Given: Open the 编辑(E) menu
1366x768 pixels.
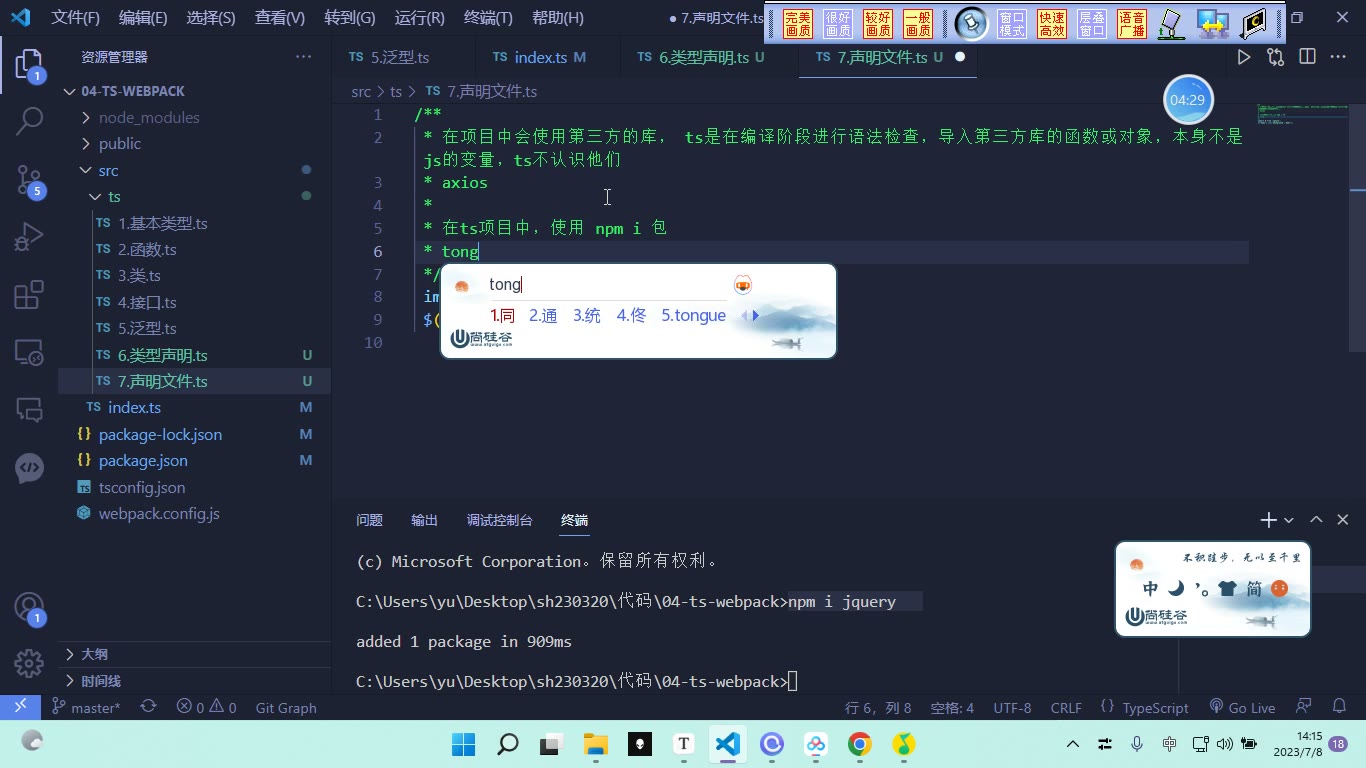Looking at the screenshot, I should click(x=143, y=18).
